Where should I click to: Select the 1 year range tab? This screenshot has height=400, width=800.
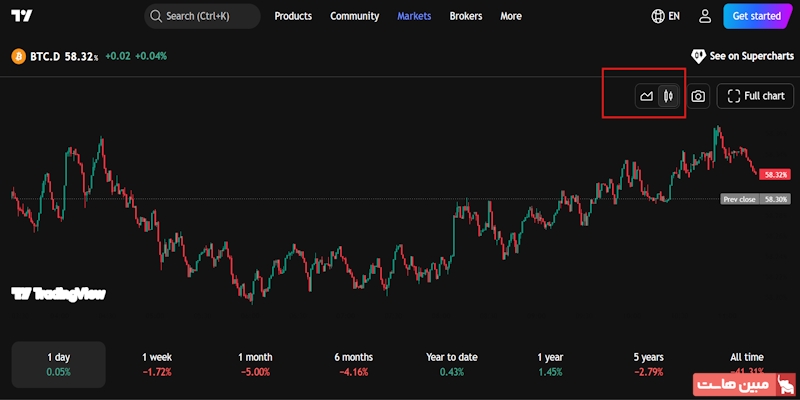point(550,364)
